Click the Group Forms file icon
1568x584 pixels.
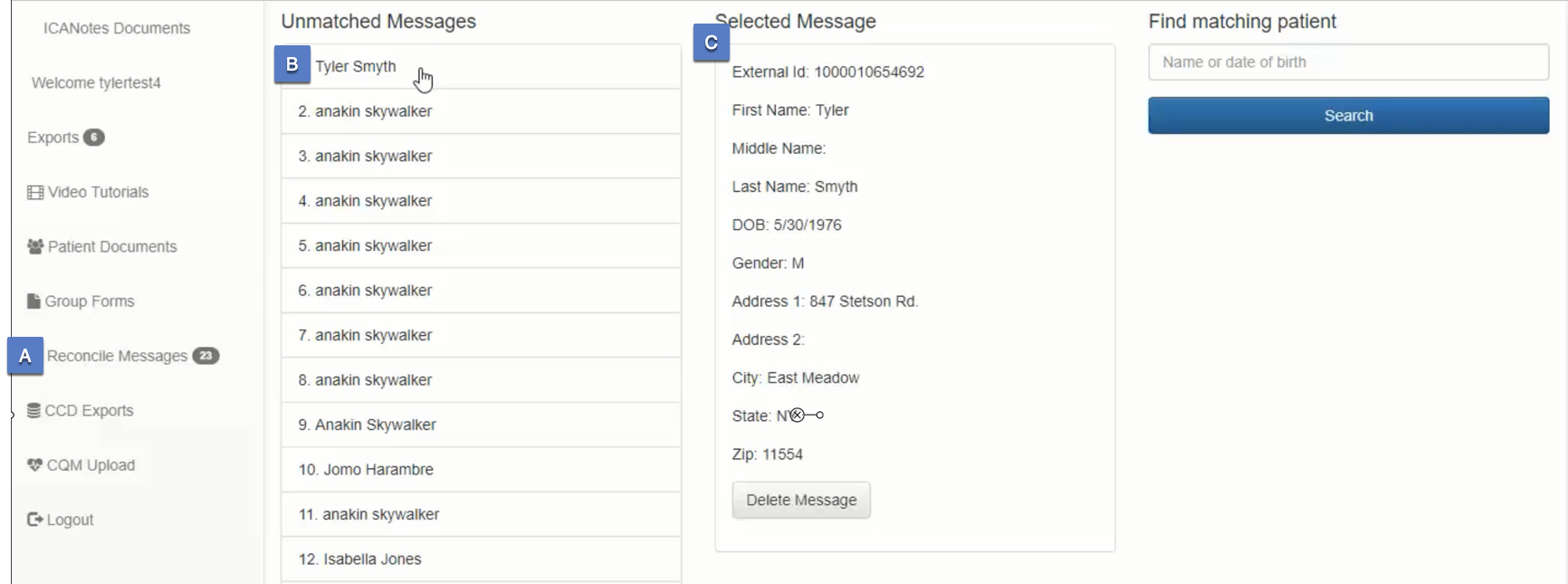[33, 302]
